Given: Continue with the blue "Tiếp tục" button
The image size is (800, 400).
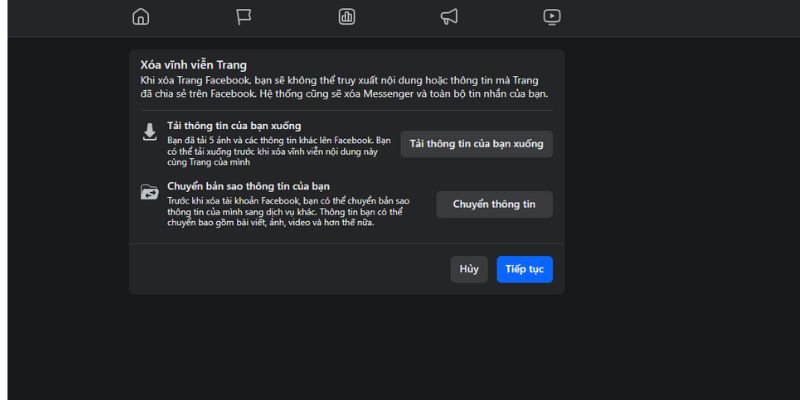Looking at the screenshot, I should click(x=524, y=269).
